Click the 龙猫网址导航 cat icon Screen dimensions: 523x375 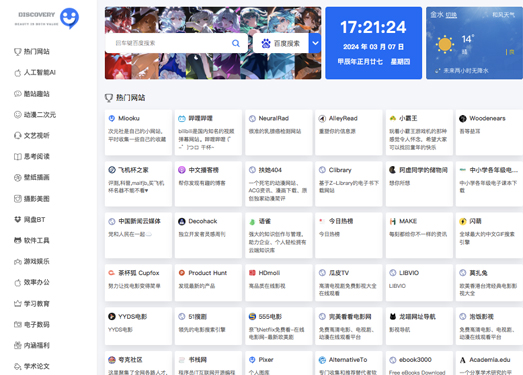[393, 317]
